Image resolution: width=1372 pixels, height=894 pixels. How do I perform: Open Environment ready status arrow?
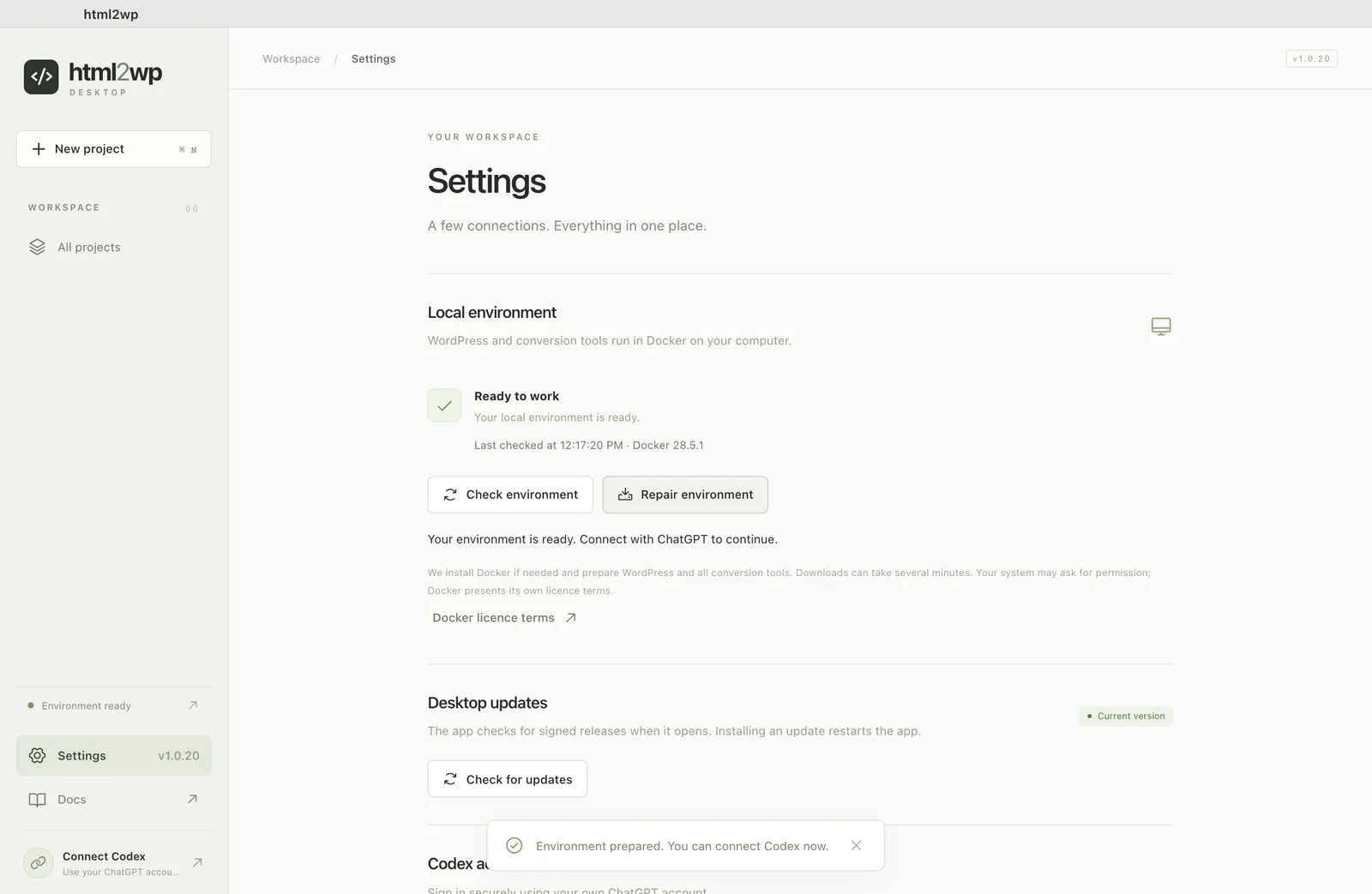[193, 705]
